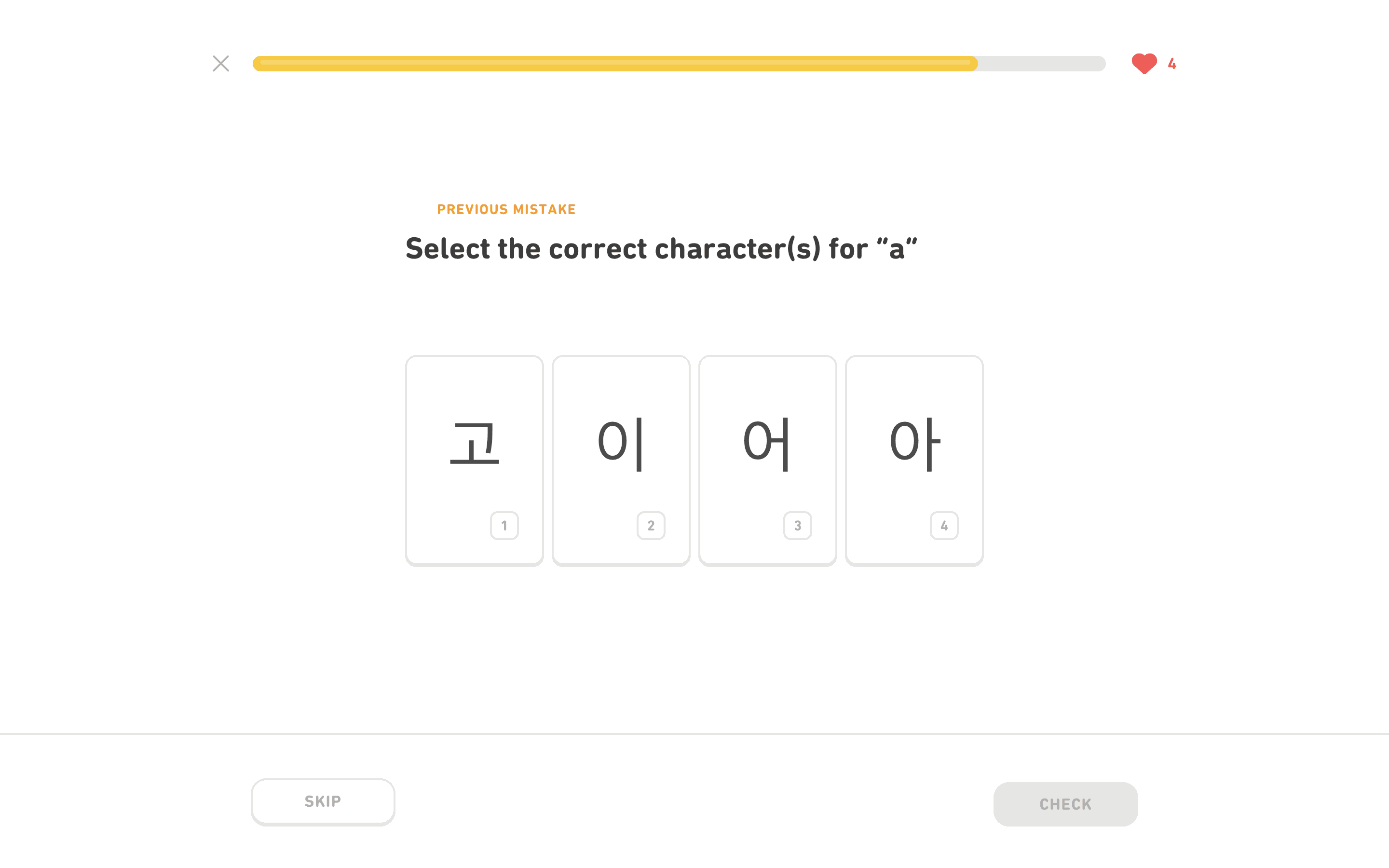1389x868 pixels.
Task: Click the gray unfilled progress bar end
Action: point(1042,64)
